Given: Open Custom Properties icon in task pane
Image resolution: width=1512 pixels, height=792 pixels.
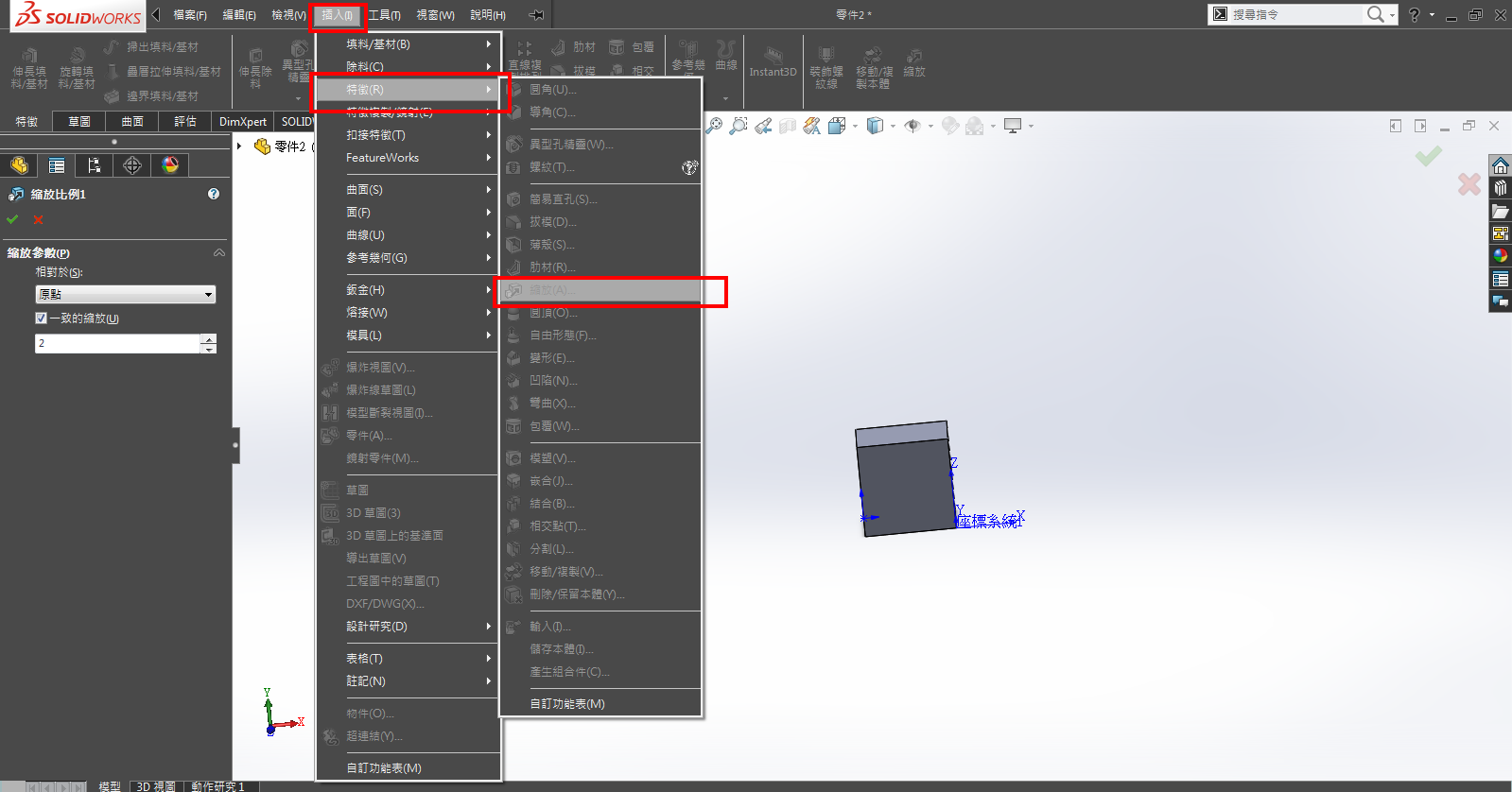Looking at the screenshot, I should (x=1501, y=279).
